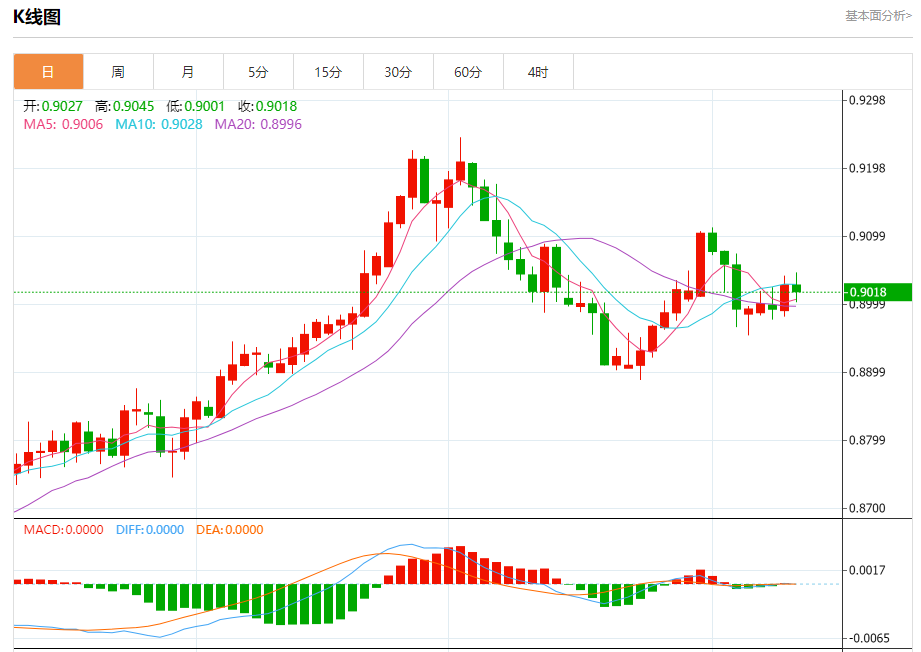This screenshot has height=652, width=921.
Task: Open the 基本面分析 link
Action: coord(878,16)
